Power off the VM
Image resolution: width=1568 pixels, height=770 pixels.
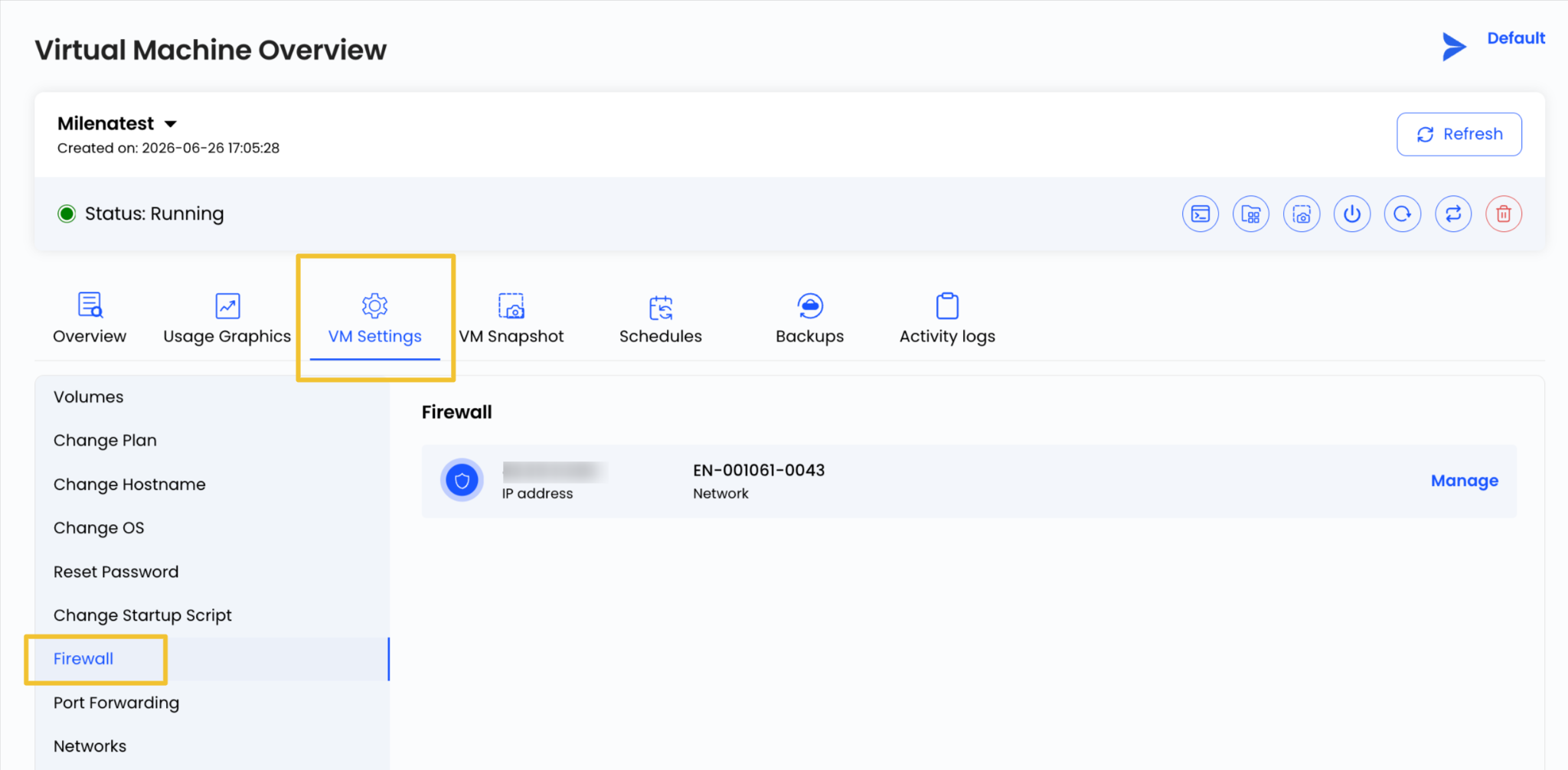click(x=1351, y=214)
